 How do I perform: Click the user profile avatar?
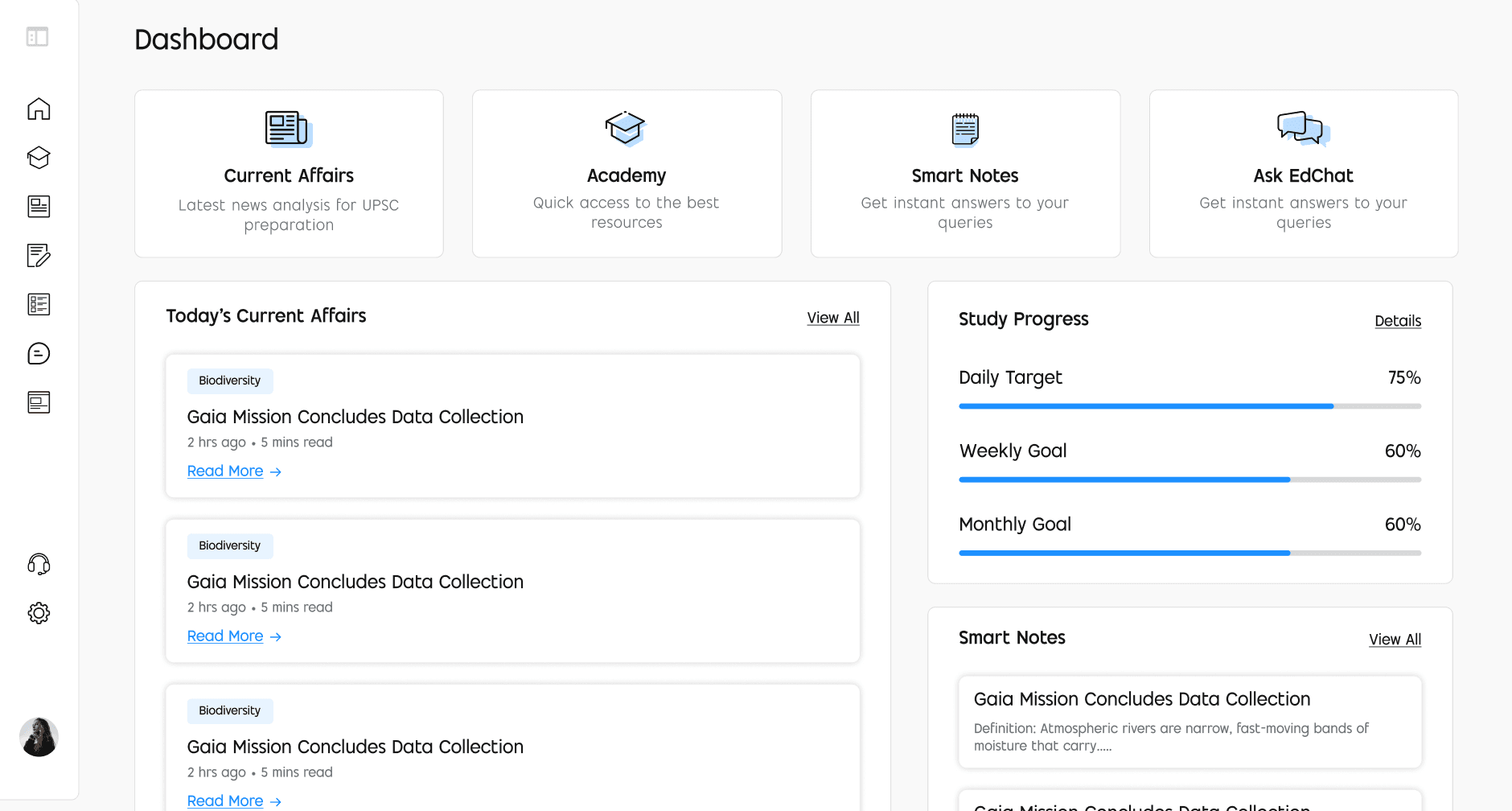tap(39, 737)
